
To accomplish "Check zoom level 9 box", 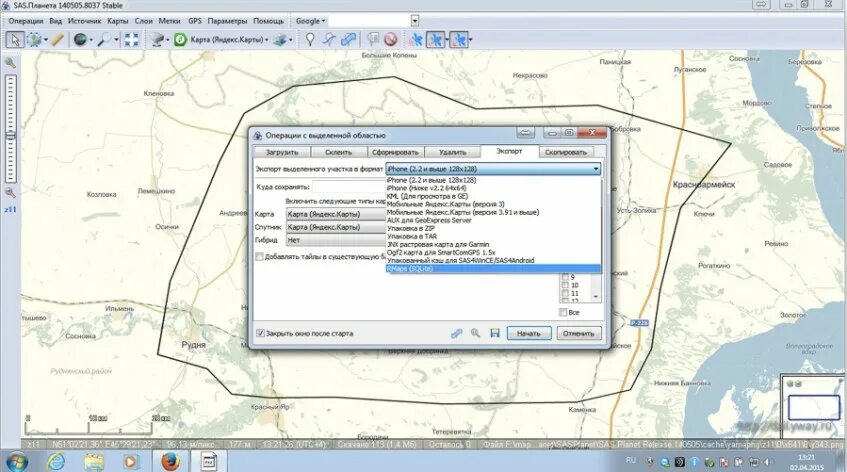I will point(565,277).
